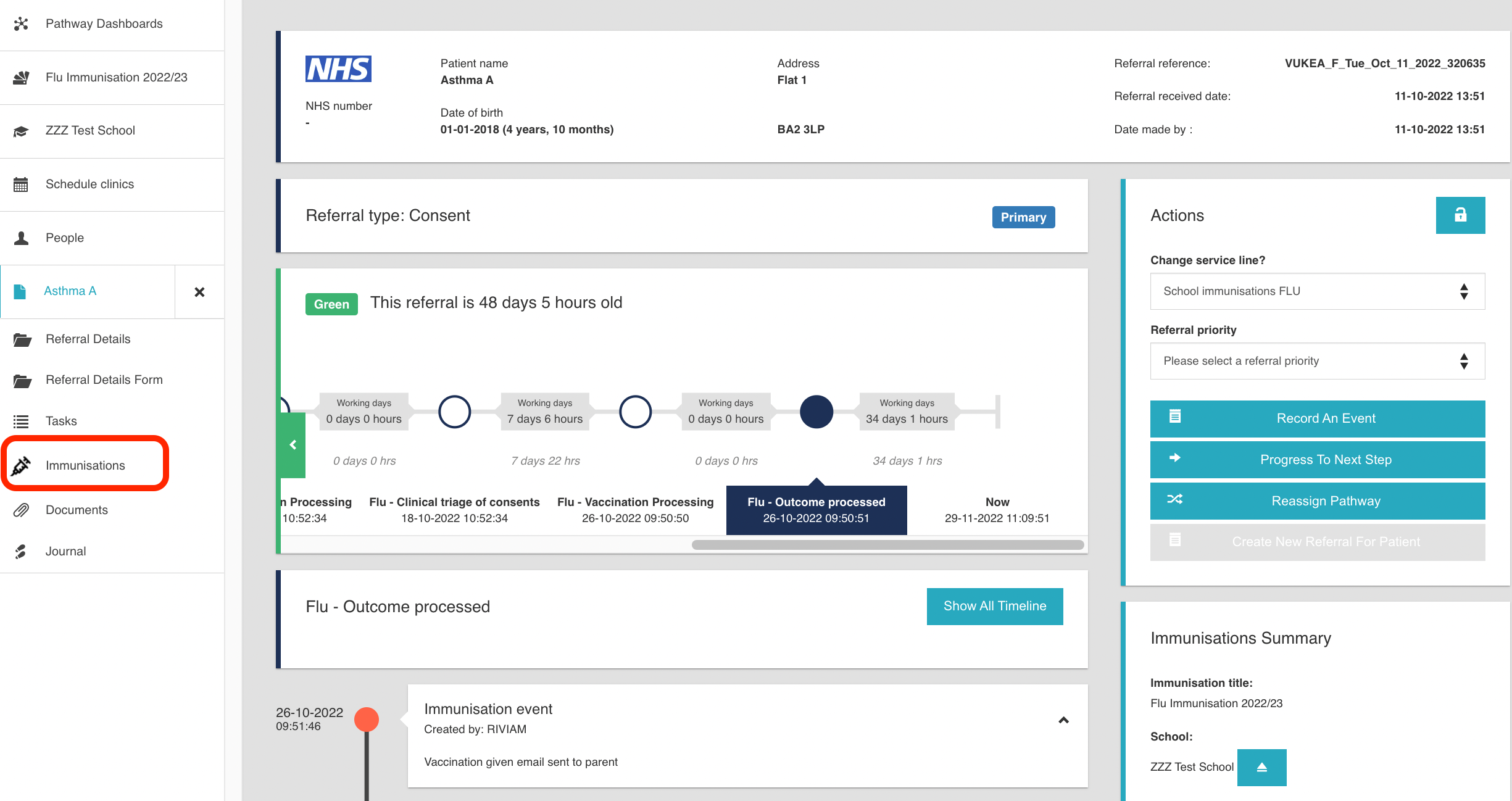Click the Tasks list icon
This screenshot has height=801, width=1512.
coord(21,421)
